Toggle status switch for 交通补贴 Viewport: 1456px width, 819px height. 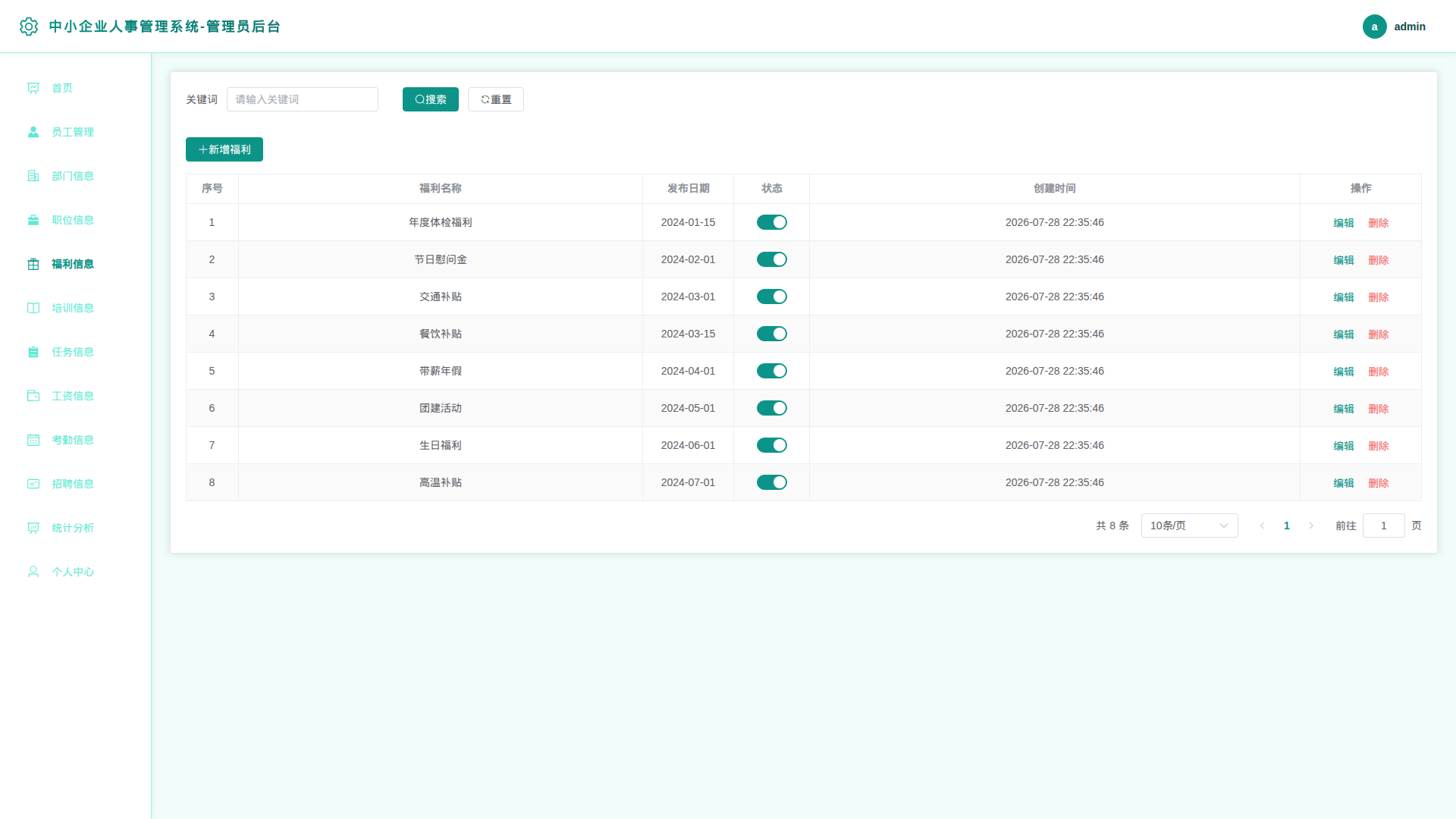[771, 297]
